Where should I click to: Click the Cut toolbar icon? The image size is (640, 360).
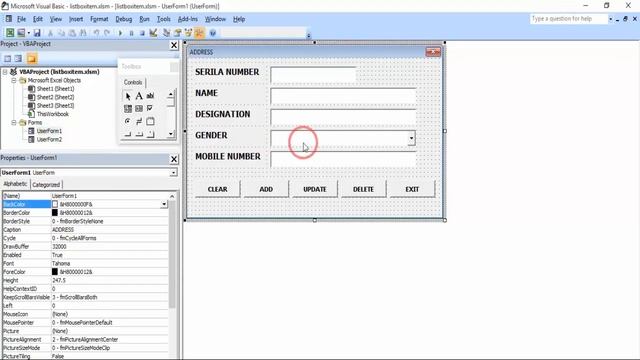50,33
